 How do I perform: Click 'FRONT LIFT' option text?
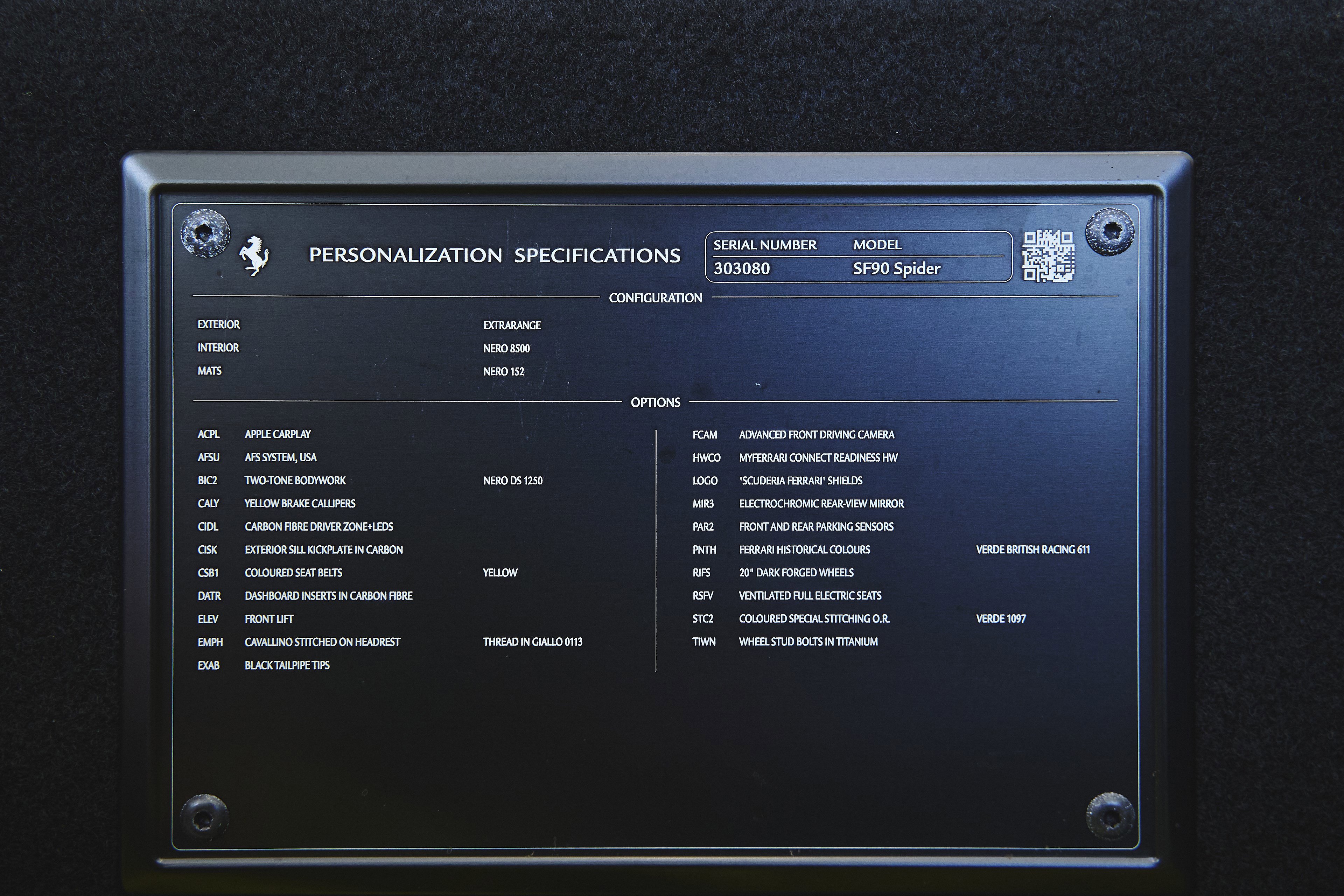269,619
